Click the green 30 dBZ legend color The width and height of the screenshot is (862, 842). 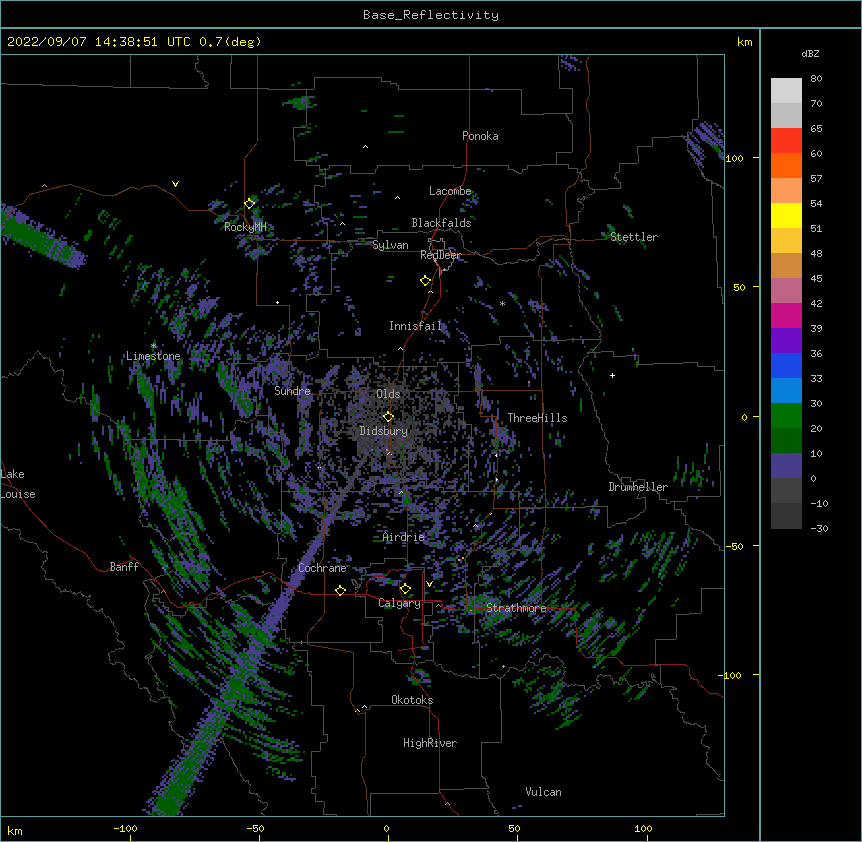[x=786, y=416]
